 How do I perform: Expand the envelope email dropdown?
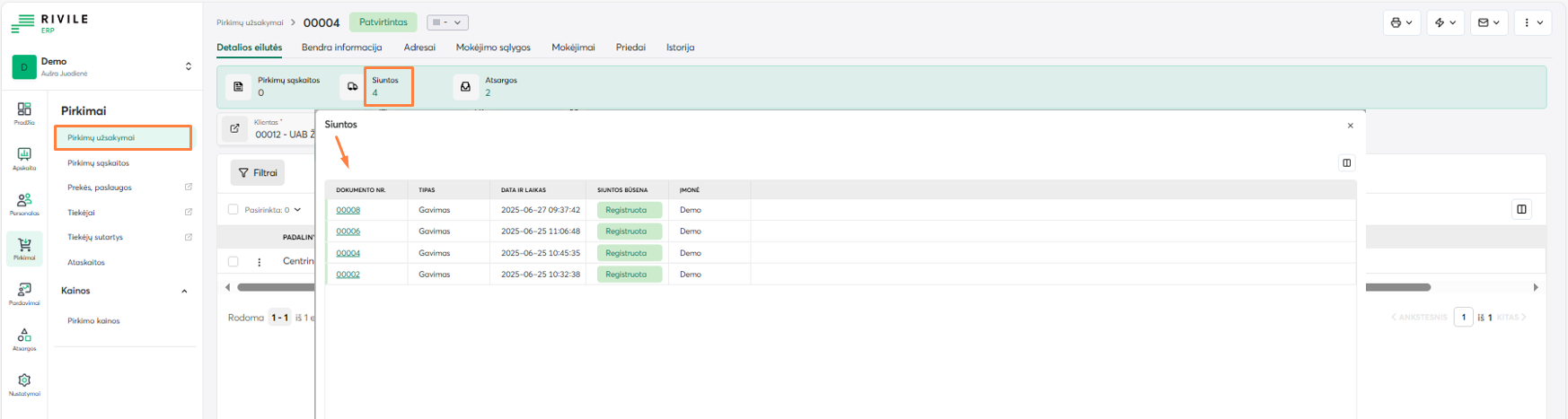[x=1488, y=22]
